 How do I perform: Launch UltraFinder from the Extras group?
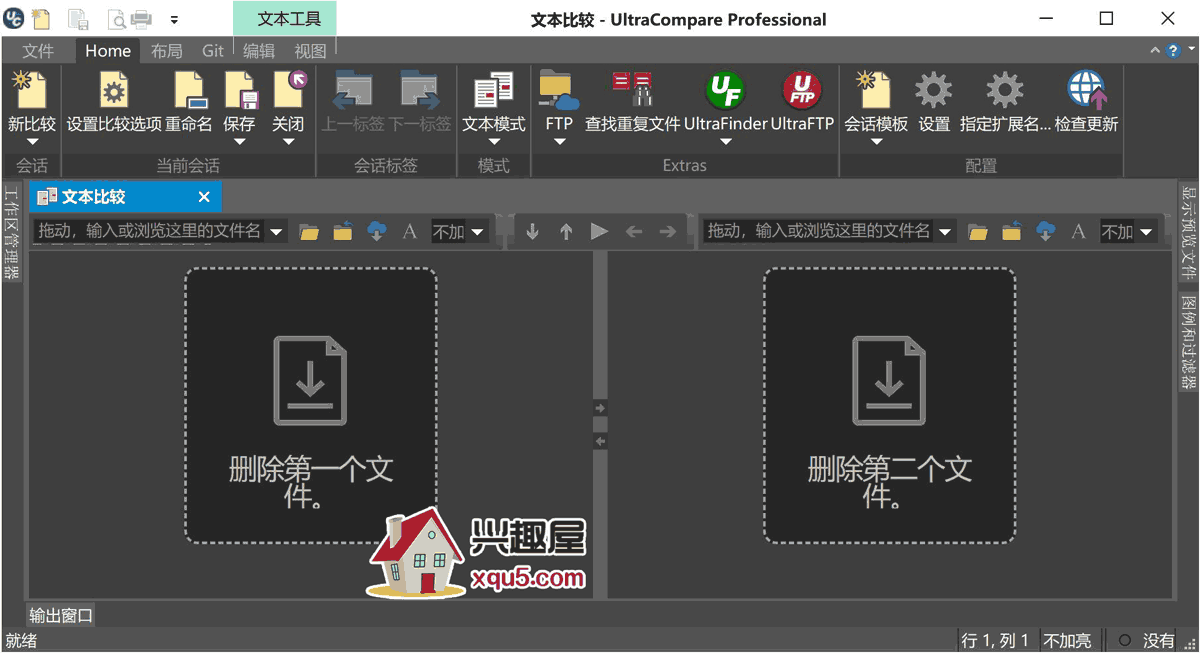[726, 90]
